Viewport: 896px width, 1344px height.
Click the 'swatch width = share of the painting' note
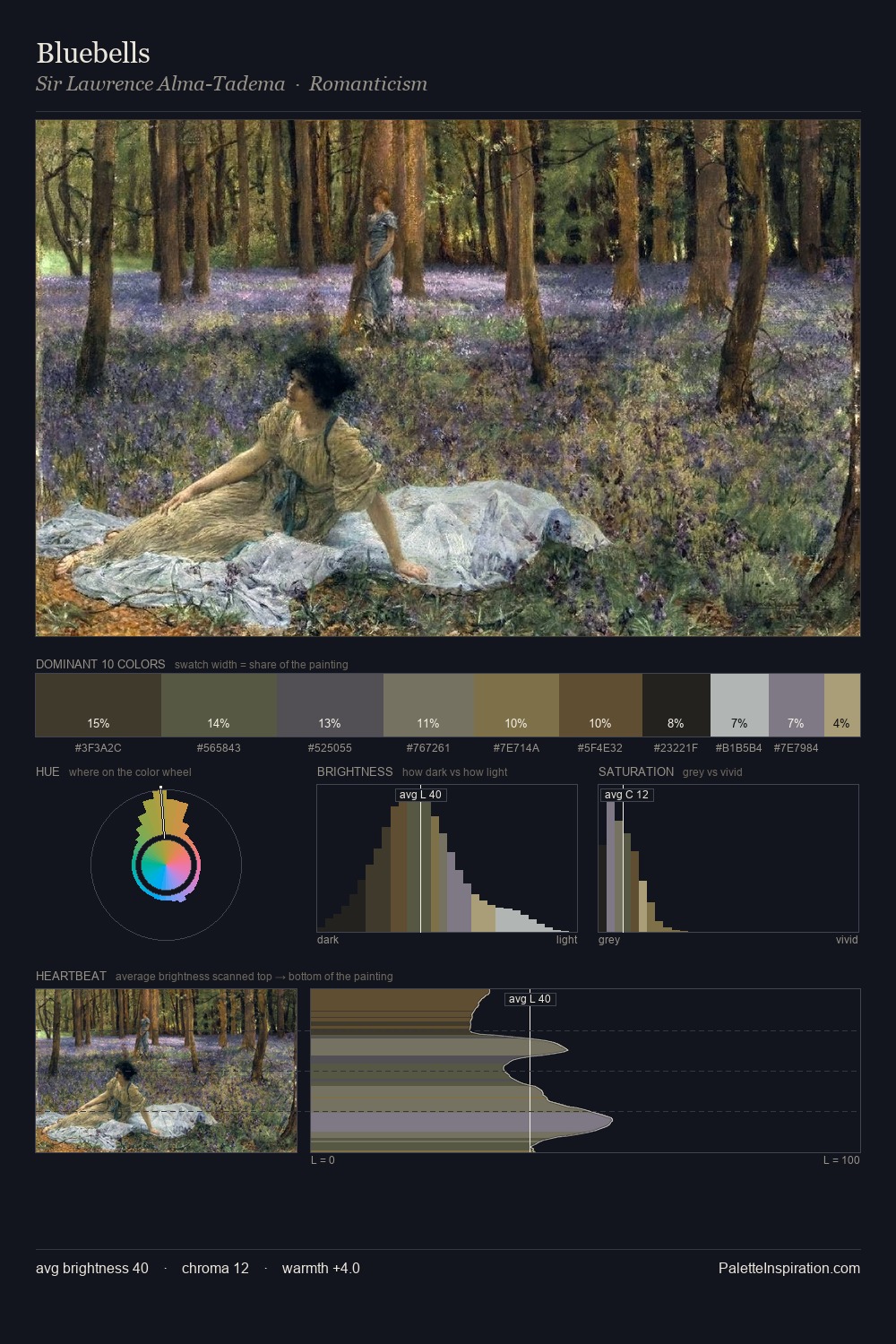[262, 665]
